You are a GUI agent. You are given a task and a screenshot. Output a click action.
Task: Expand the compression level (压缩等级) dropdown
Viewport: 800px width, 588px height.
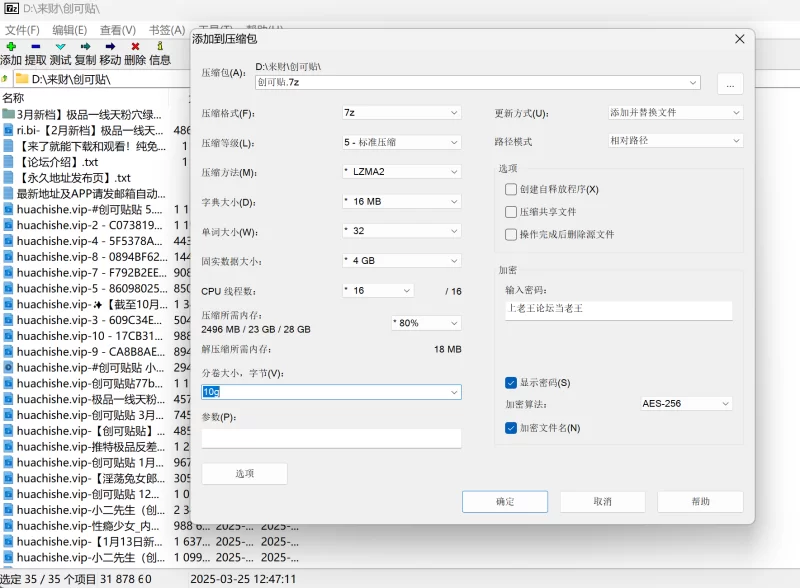[x=400, y=142]
